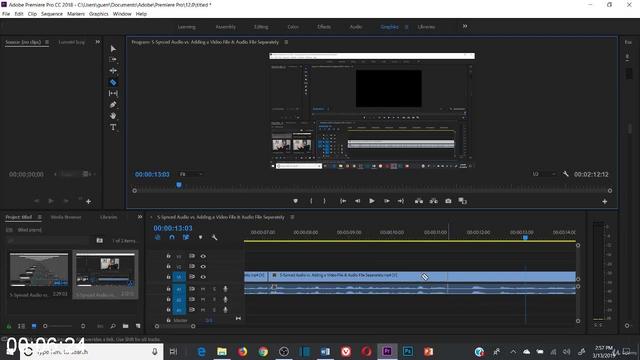The height and width of the screenshot is (360, 640).
Task: Toggle V3 track output eye
Action: click(x=203, y=256)
